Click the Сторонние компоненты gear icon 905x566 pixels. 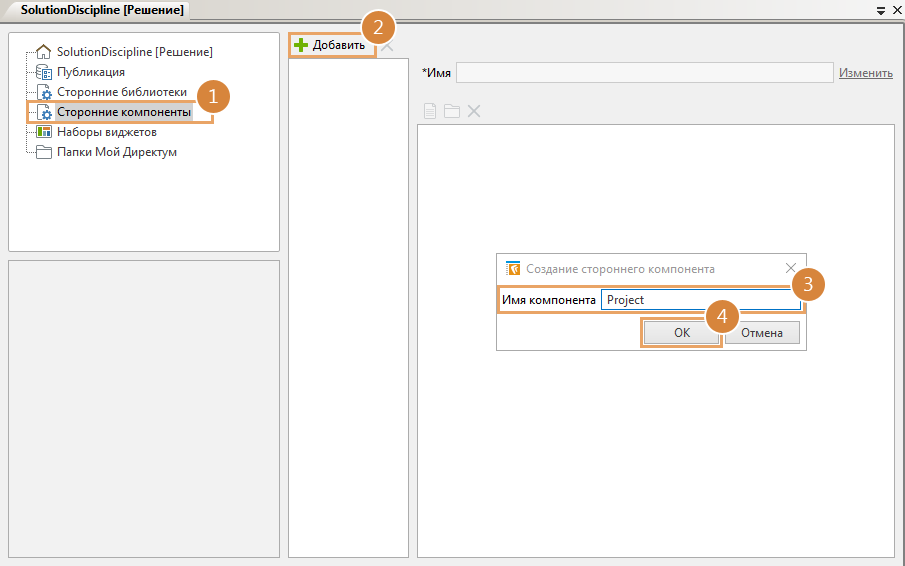pos(44,113)
